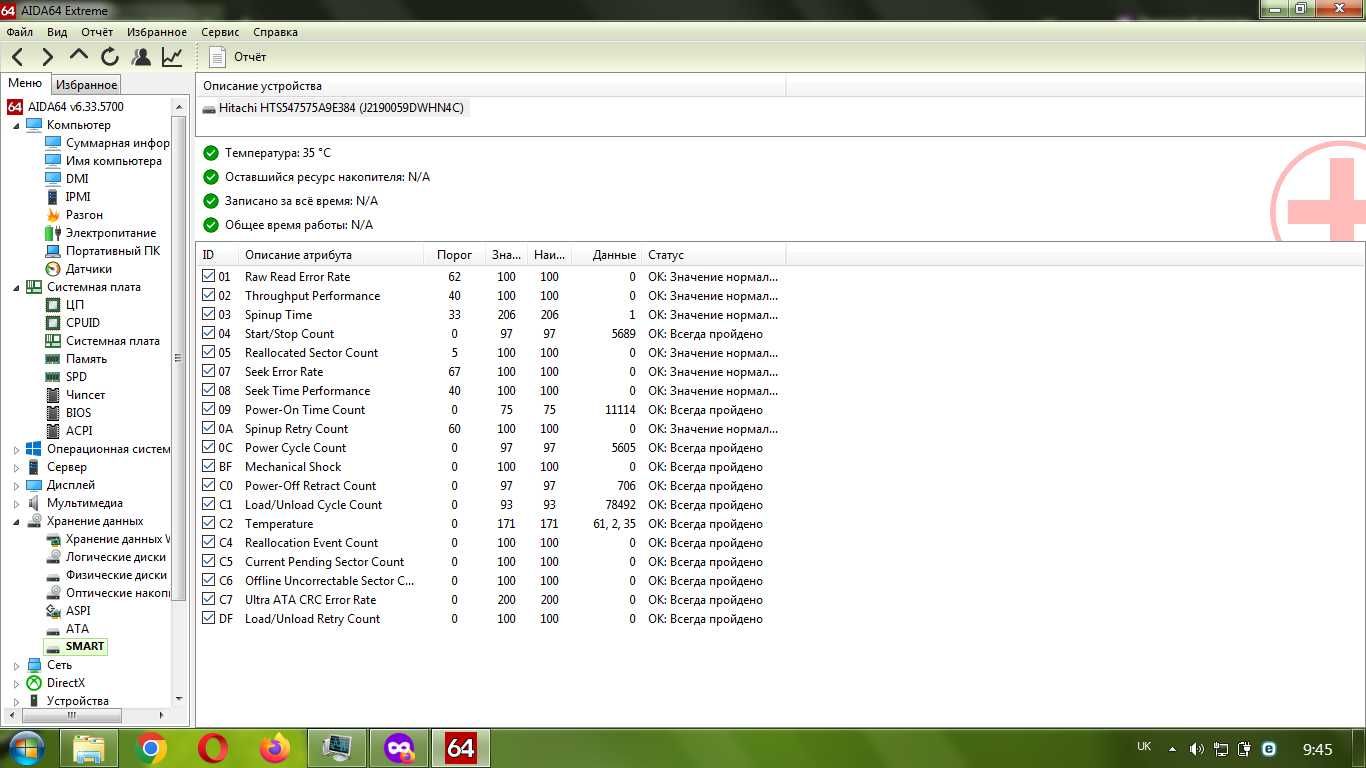Expand the Дисплей tree node

[x=16, y=486]
